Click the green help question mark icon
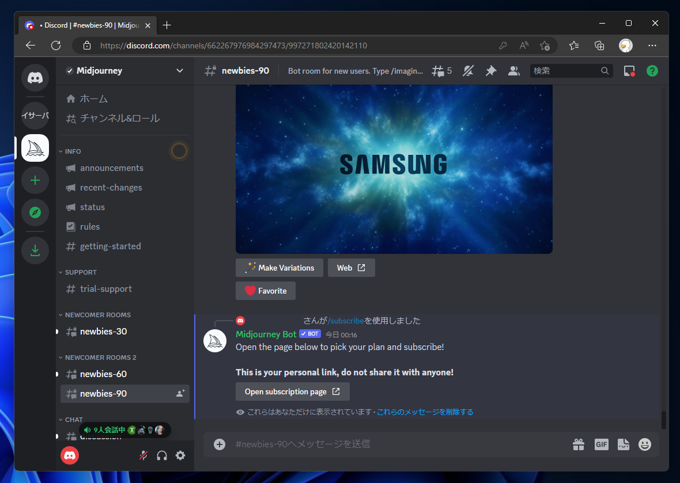The width and height of the screenshot is (680, 483). [x=652, y=71]
